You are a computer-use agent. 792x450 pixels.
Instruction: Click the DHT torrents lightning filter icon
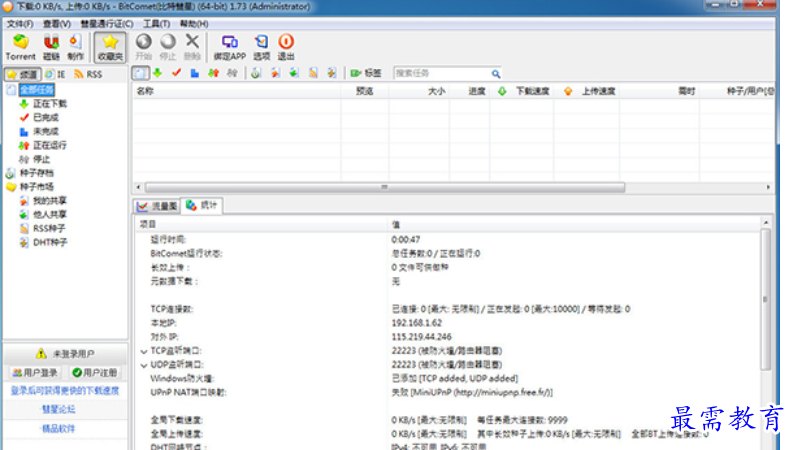(332, 73)
